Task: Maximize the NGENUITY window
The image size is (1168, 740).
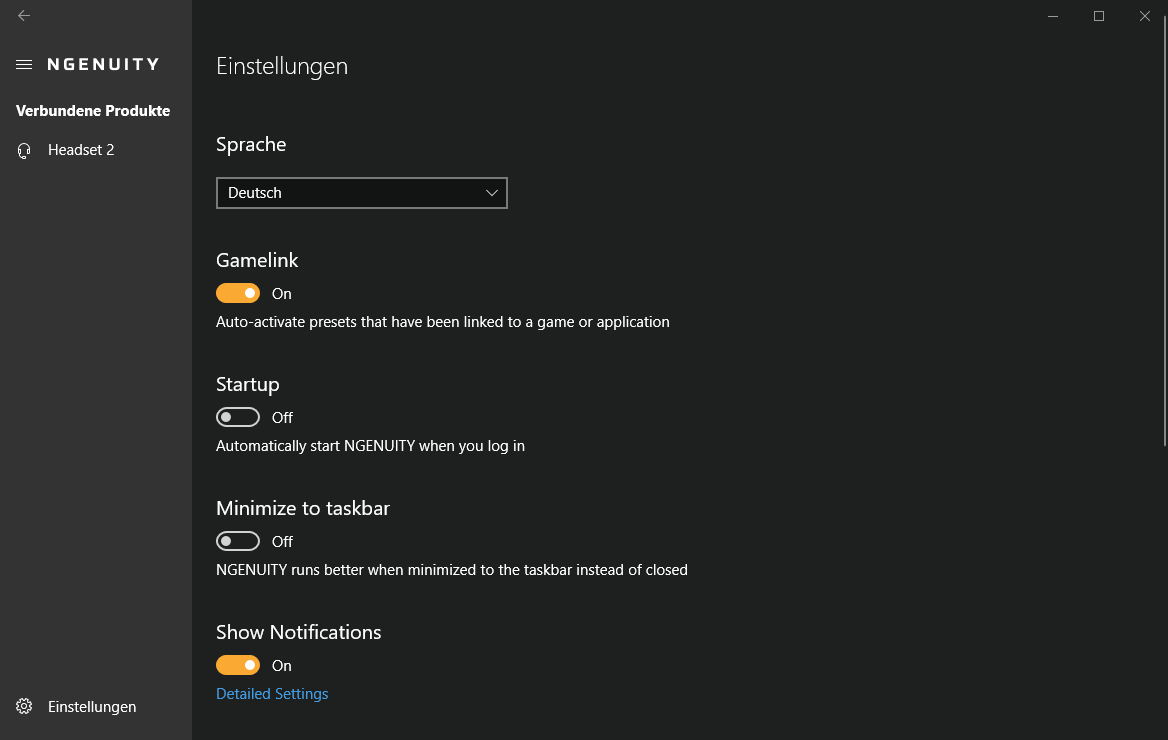Action: (1099, 16)
